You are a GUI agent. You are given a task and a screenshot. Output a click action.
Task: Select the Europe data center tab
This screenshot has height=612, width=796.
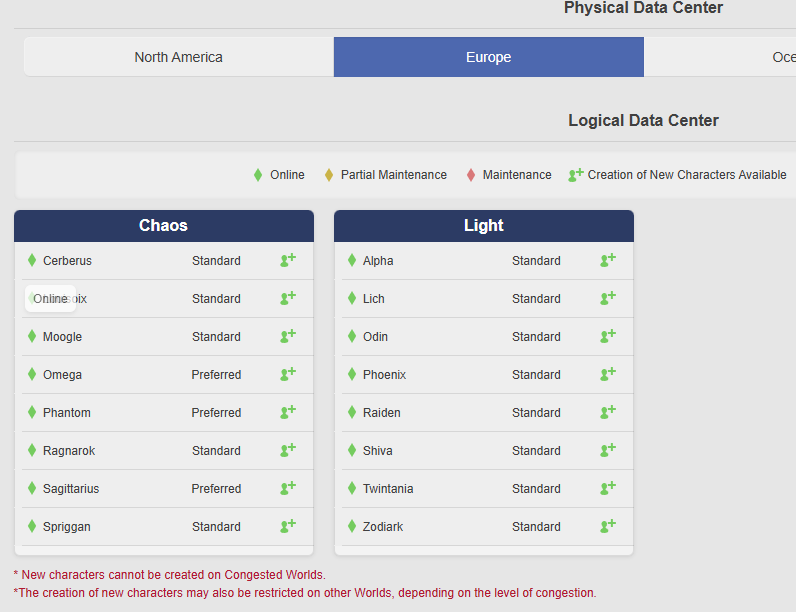(489, 57)
